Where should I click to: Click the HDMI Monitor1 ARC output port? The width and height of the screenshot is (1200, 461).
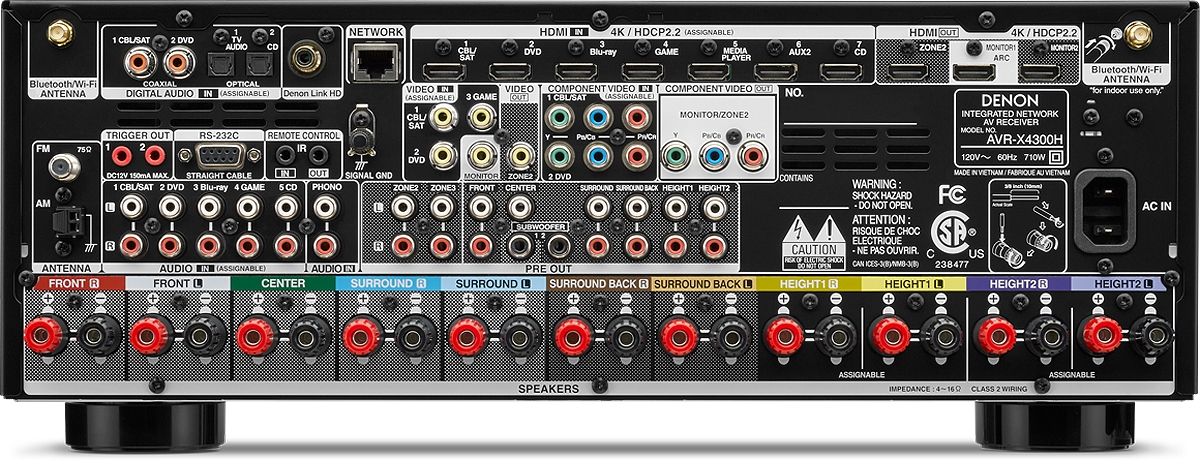(972, 71)
